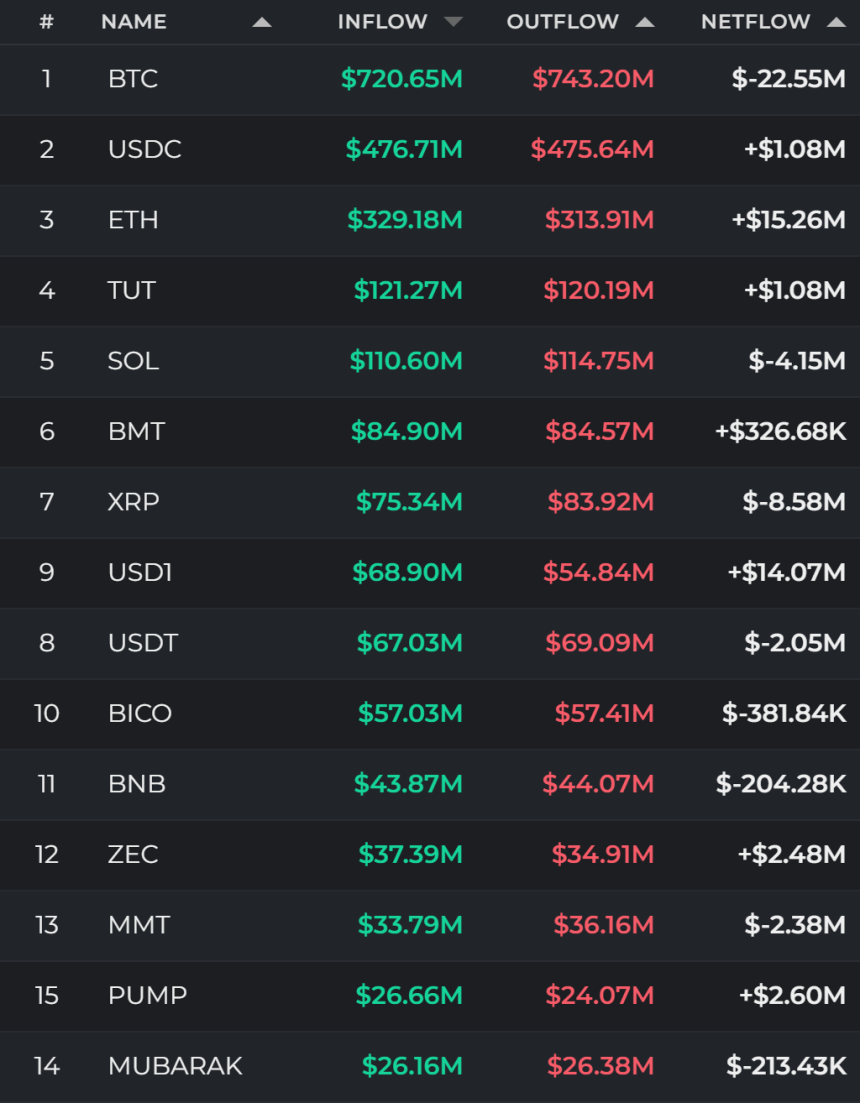
Task: Sort by the NAME column arrow
Action: (262, 23)
